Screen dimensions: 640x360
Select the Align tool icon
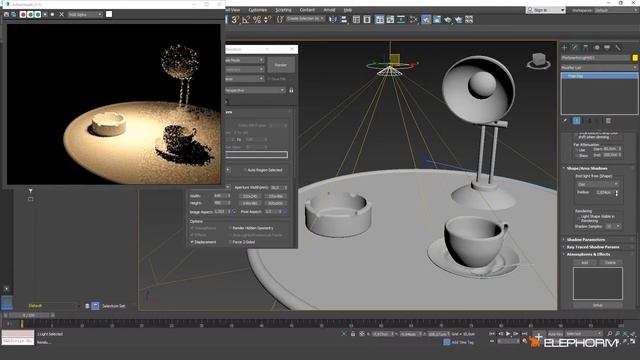tap(344, 19)
